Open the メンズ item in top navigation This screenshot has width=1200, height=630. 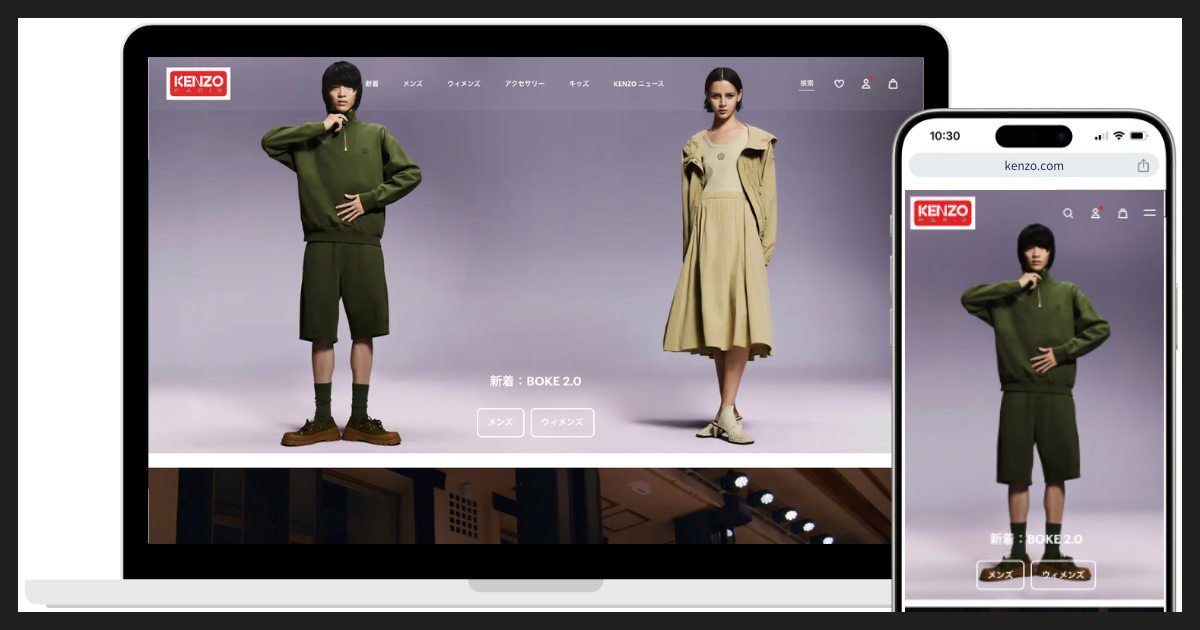412,84
